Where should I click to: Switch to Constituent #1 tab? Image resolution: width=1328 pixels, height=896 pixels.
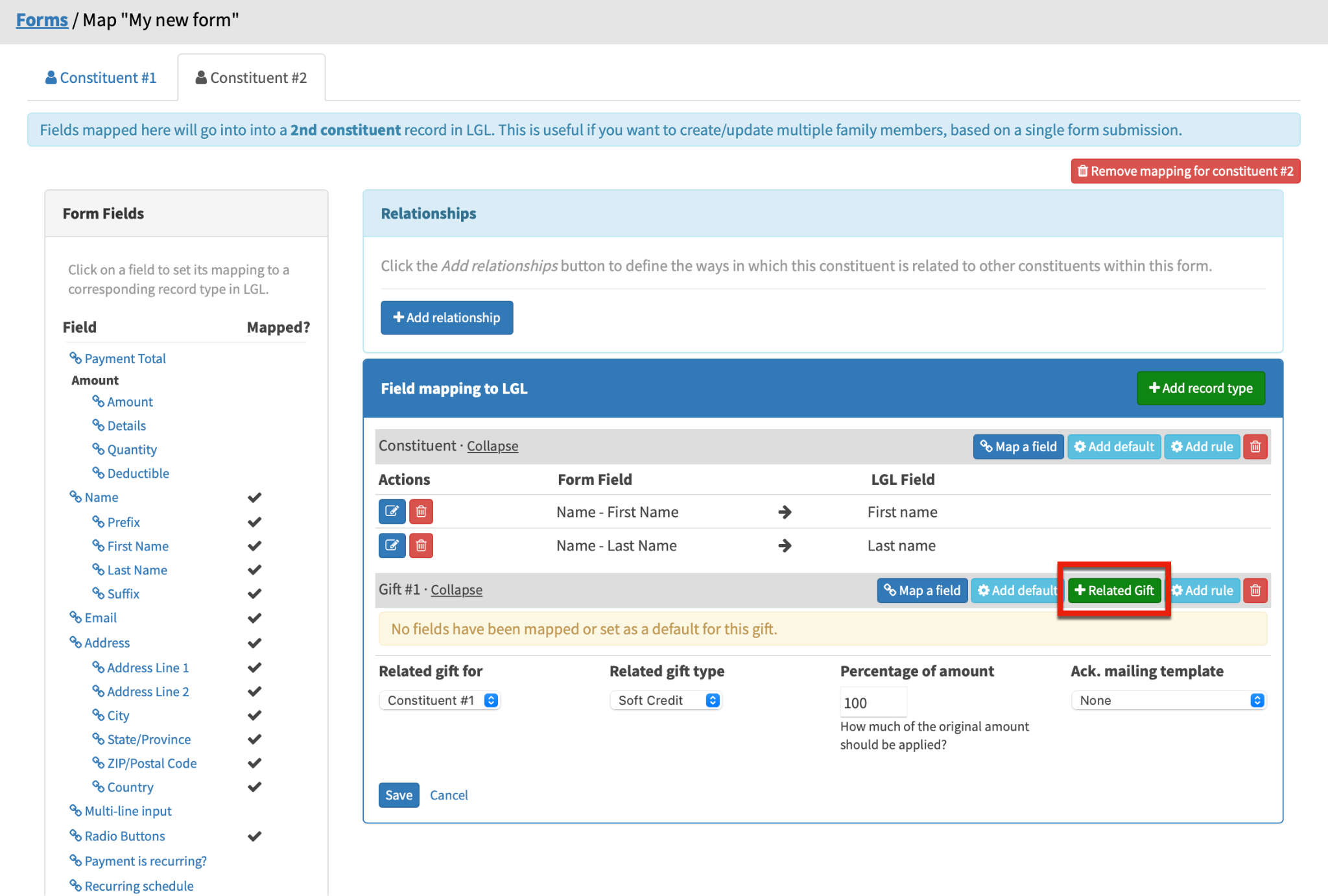[x=101, y=78]
